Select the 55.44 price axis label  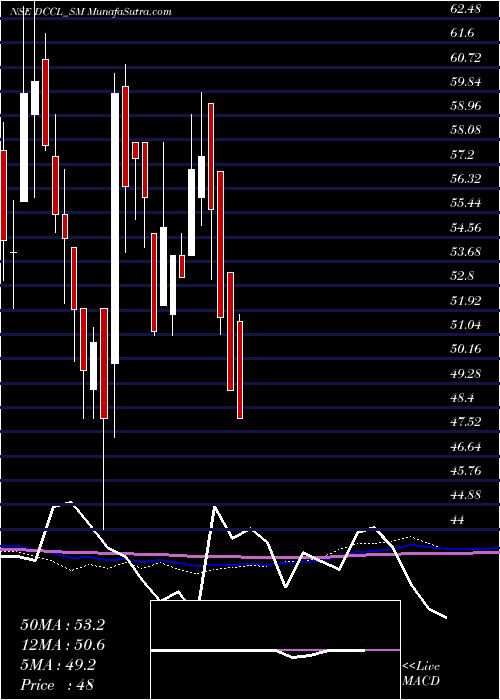tap(466, 203)
